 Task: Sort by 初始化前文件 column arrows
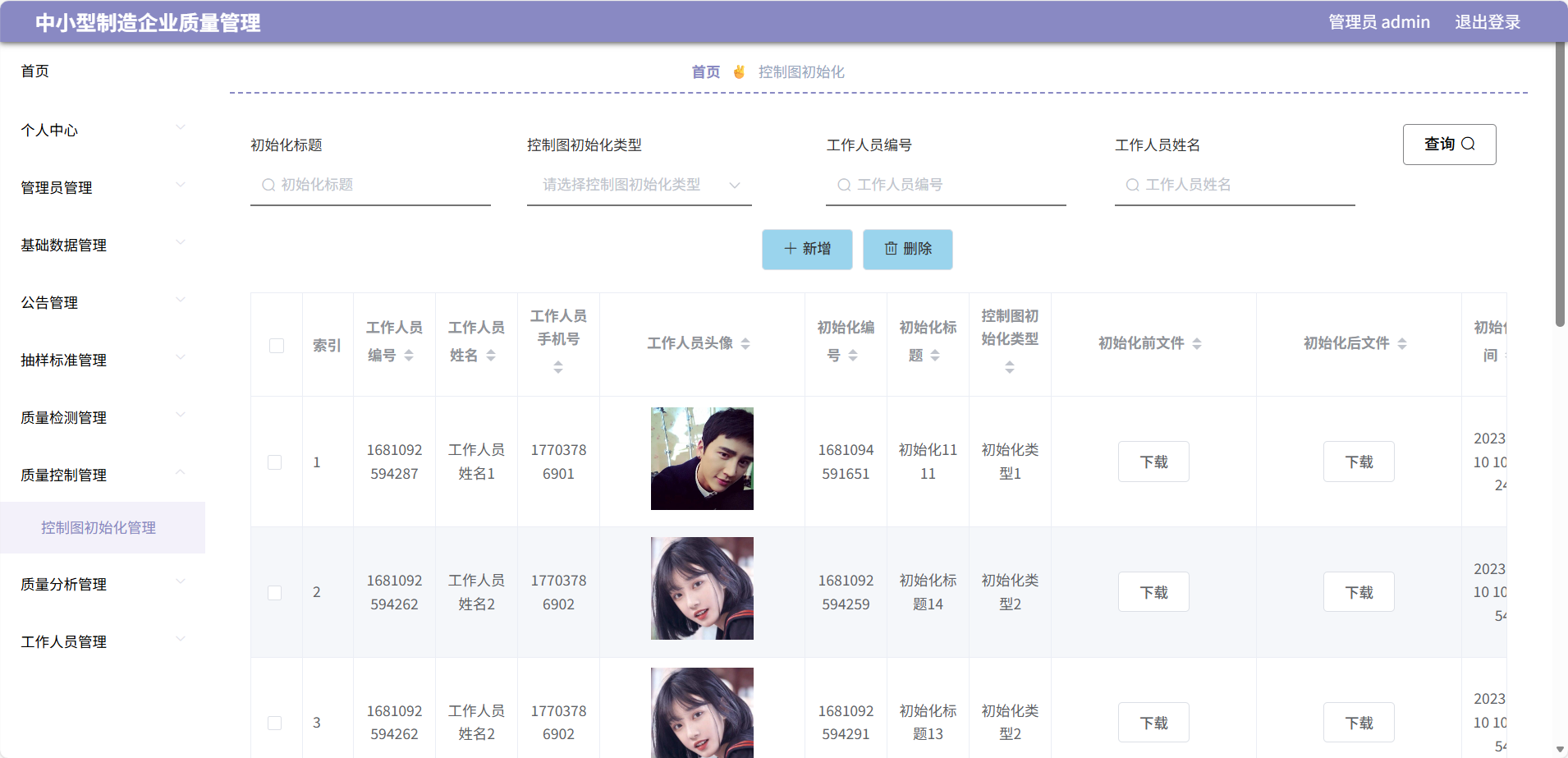point(1197,344)
